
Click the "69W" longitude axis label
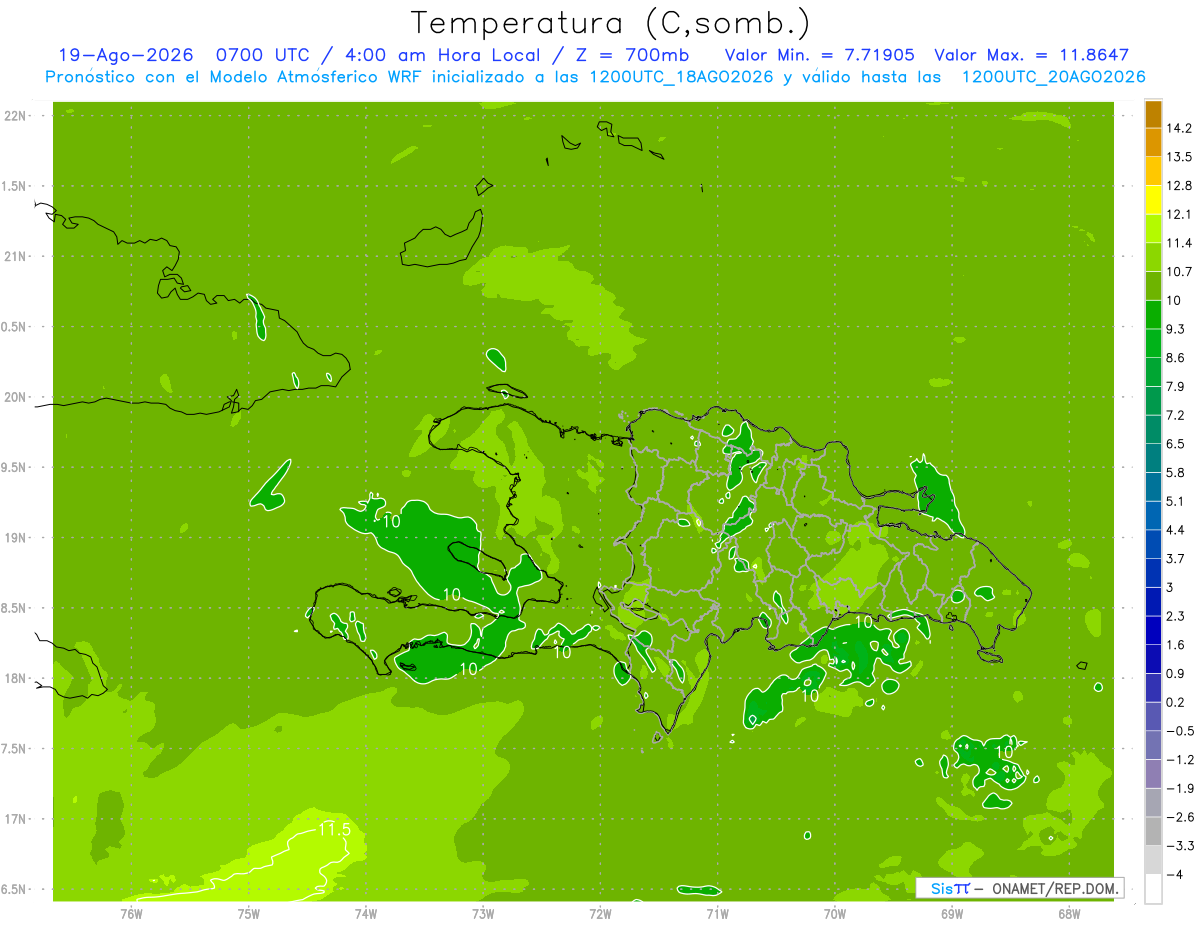click(952, 913)
